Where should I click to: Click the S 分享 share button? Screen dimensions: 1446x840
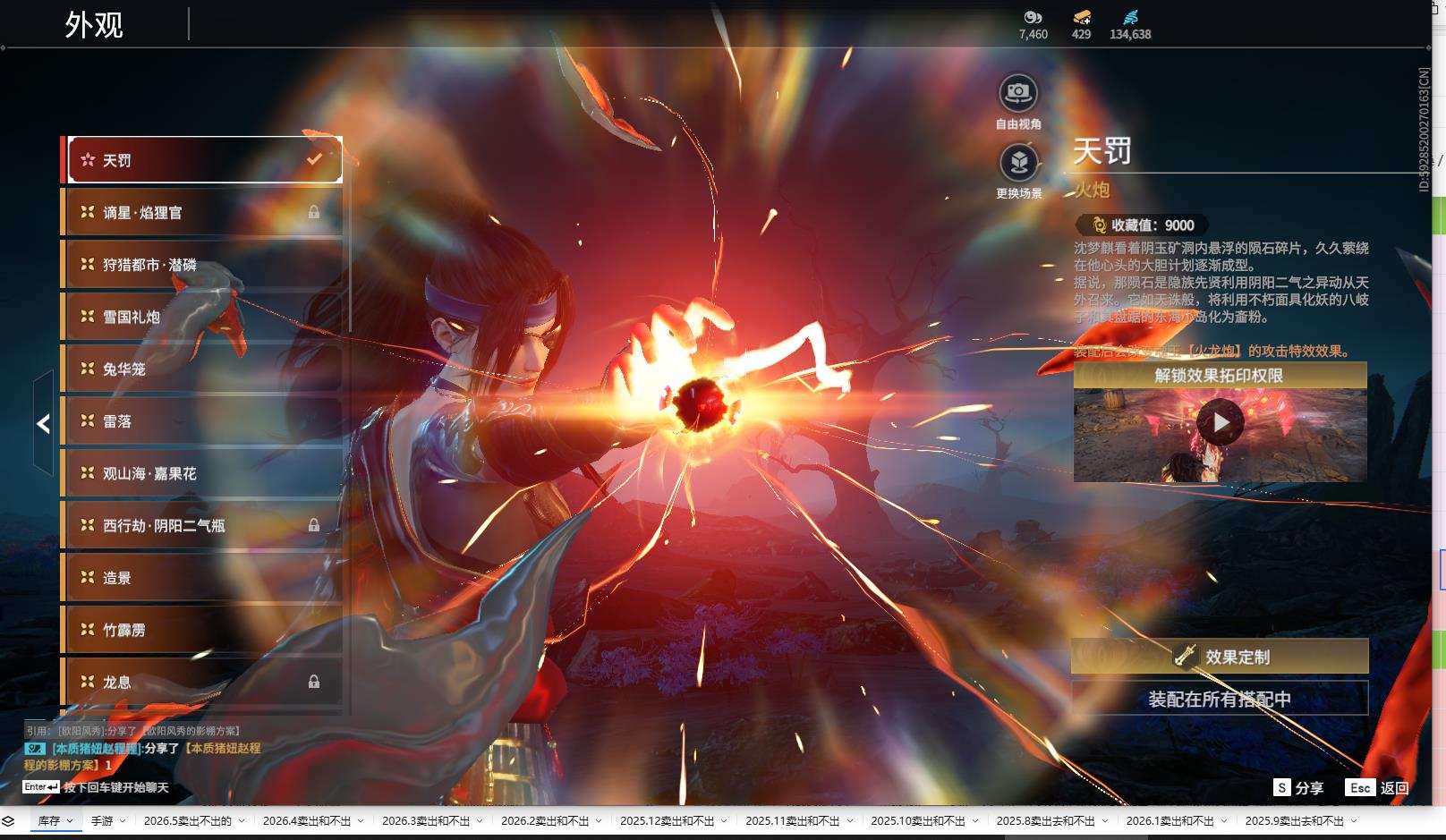[x=1298, y=787]
